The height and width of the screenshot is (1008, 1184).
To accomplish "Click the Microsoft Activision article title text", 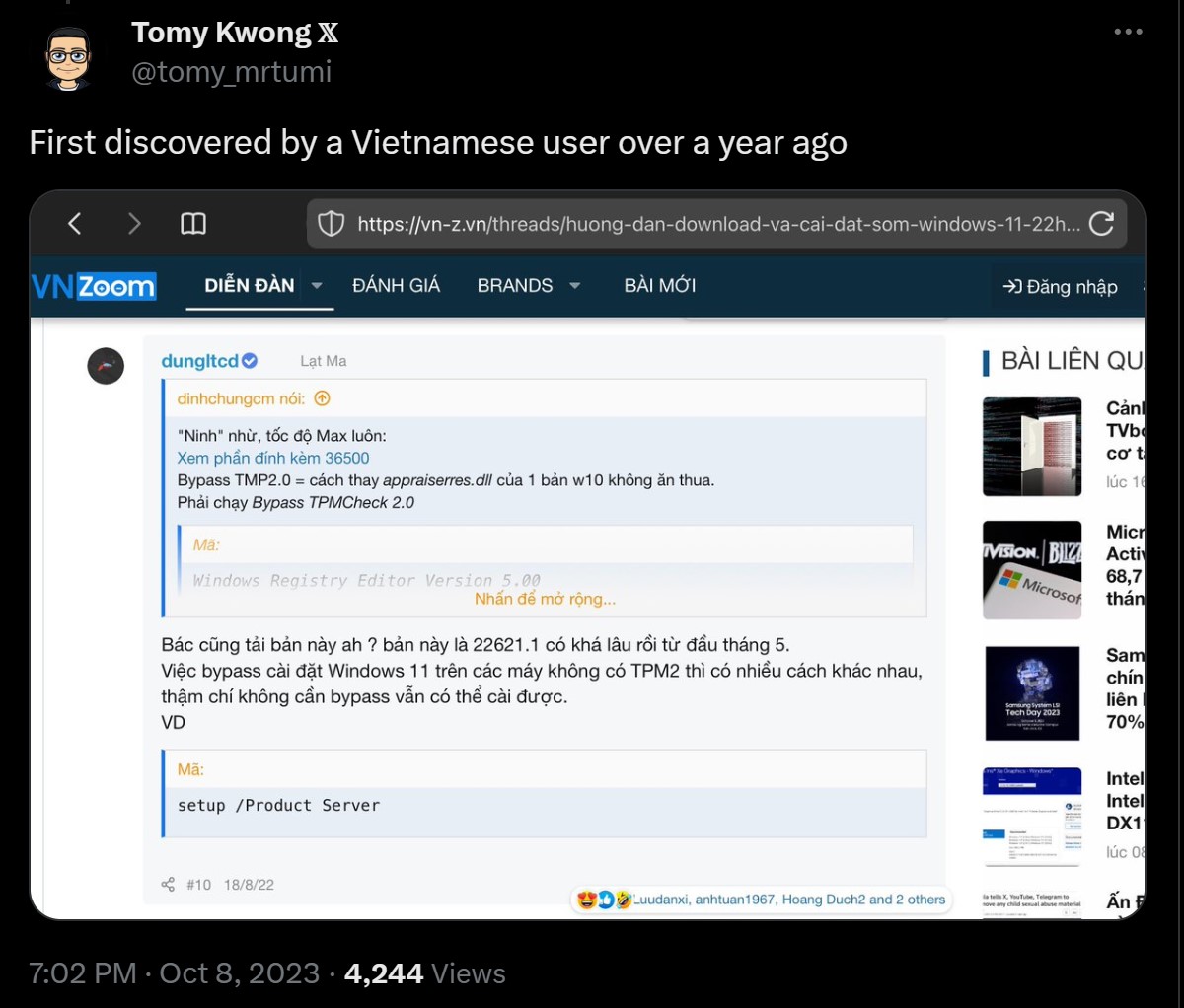I will point(1125,565).
